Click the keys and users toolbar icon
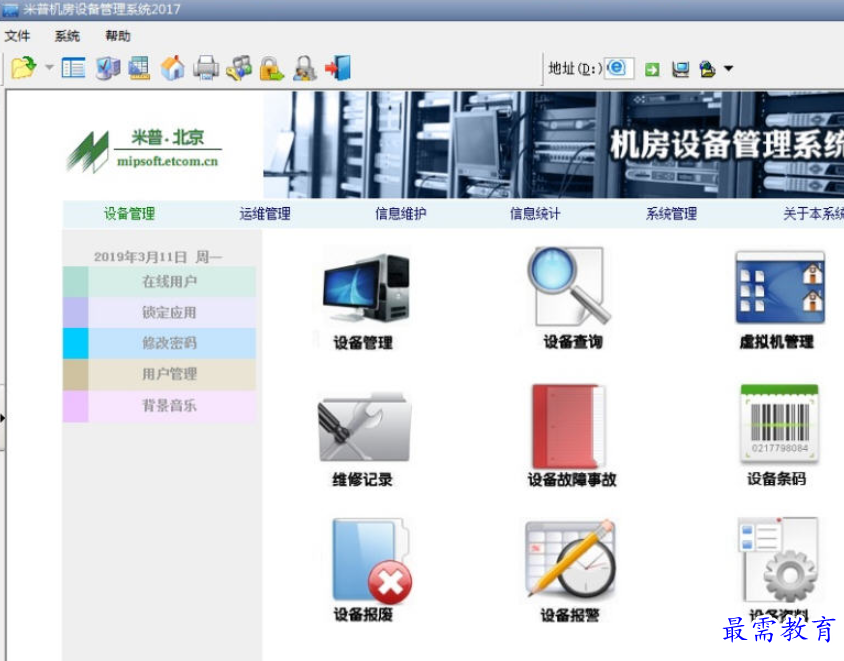 tap(239, 68)
